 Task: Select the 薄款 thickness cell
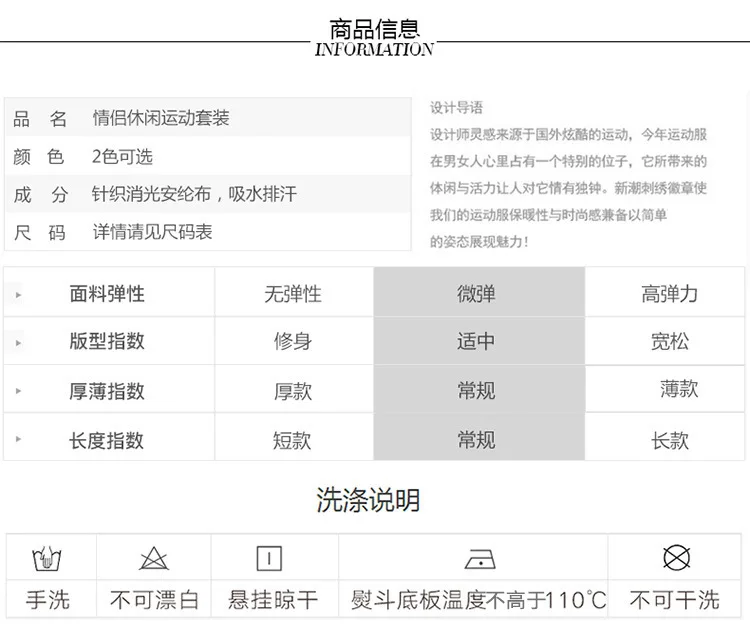[664, 389]
